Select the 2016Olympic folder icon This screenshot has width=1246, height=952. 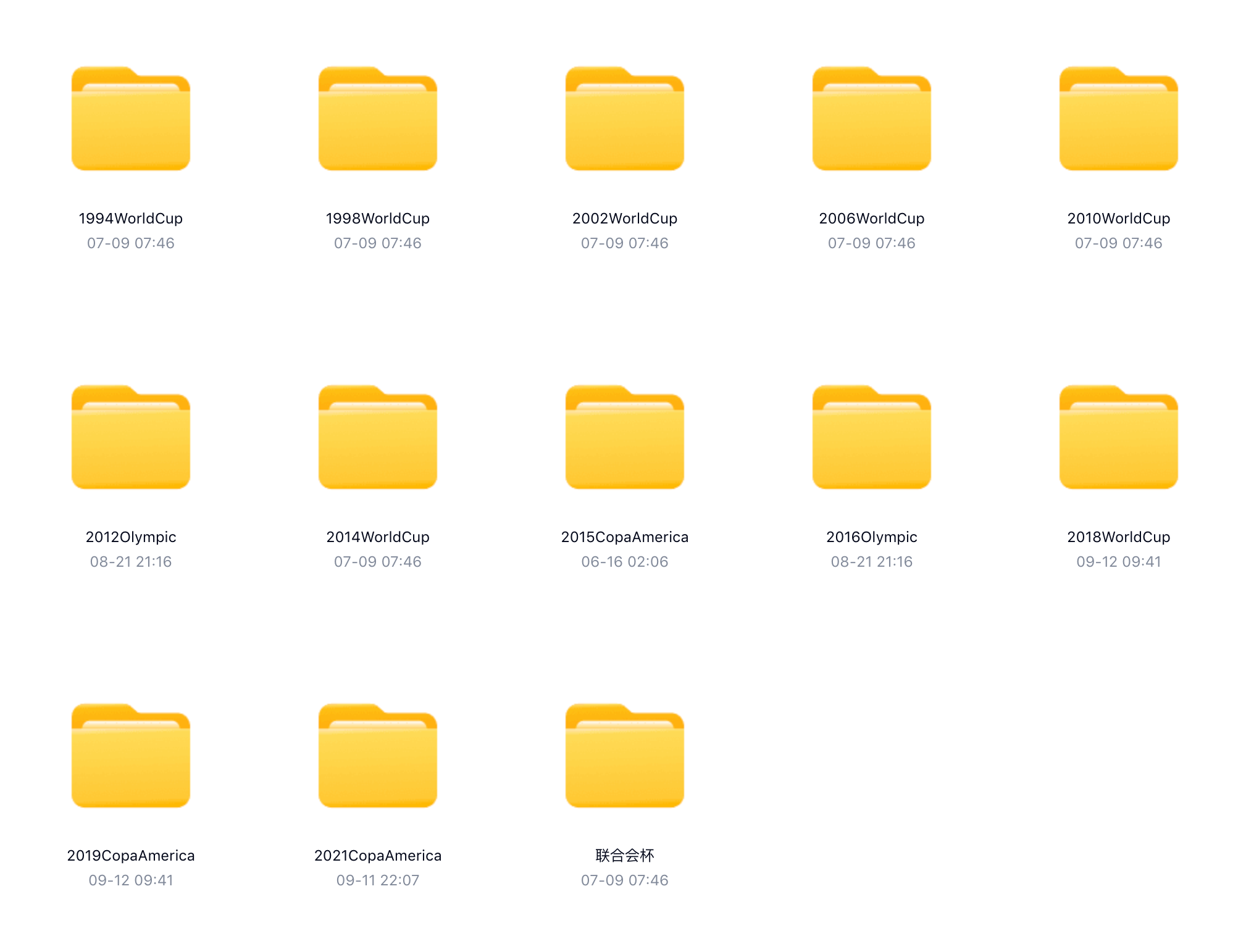[x=872, y=437]
